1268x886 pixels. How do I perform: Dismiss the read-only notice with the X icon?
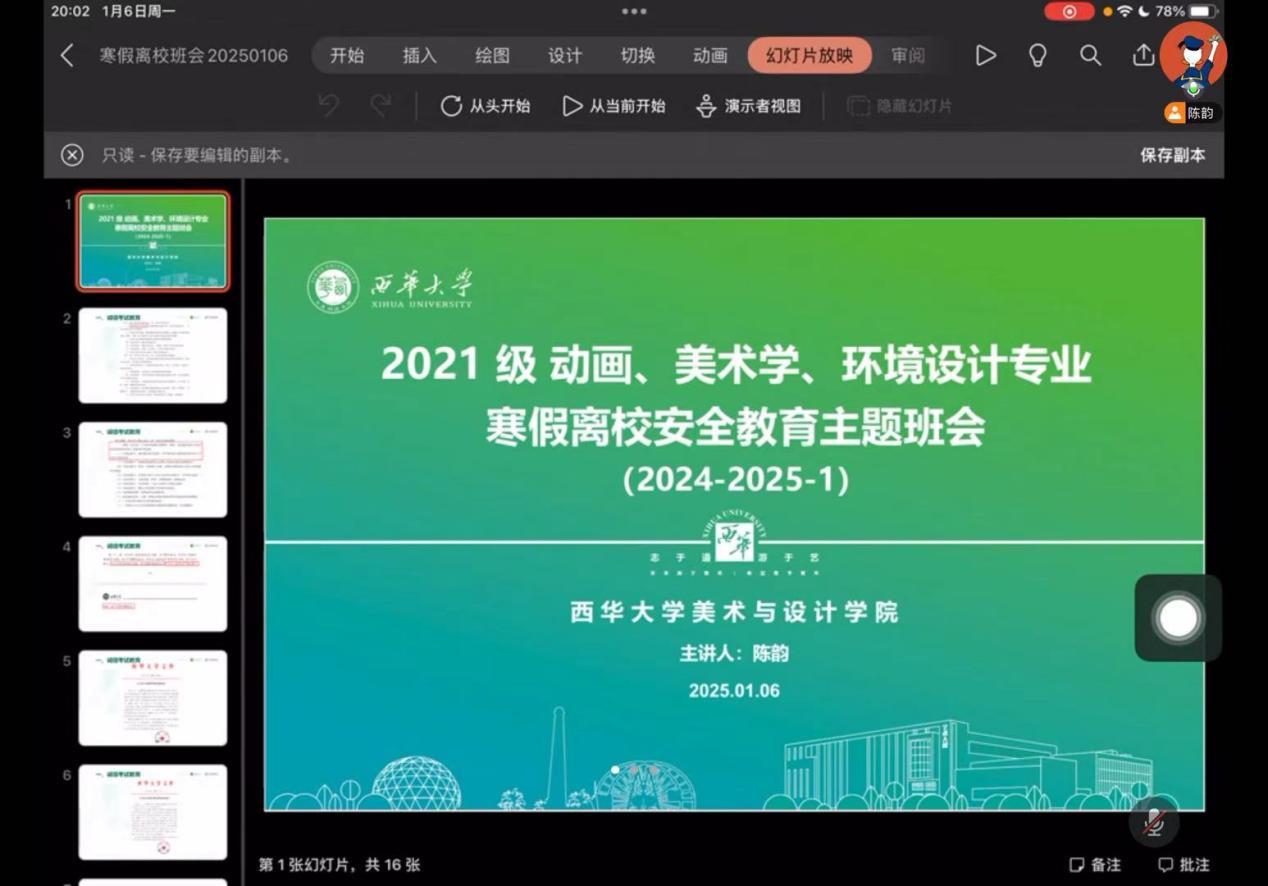(72, 155)
